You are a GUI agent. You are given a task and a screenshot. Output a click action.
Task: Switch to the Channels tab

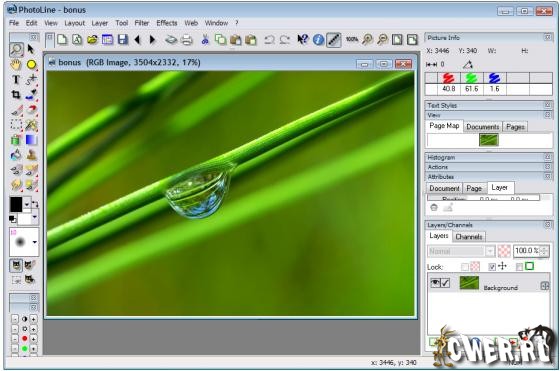click(x=469, y=237)
